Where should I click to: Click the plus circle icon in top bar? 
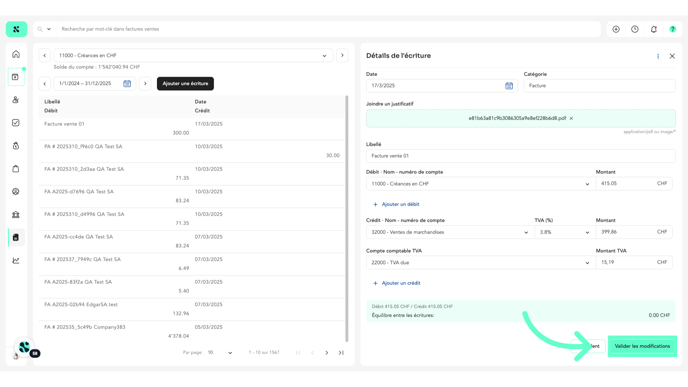tap(616, 29)
